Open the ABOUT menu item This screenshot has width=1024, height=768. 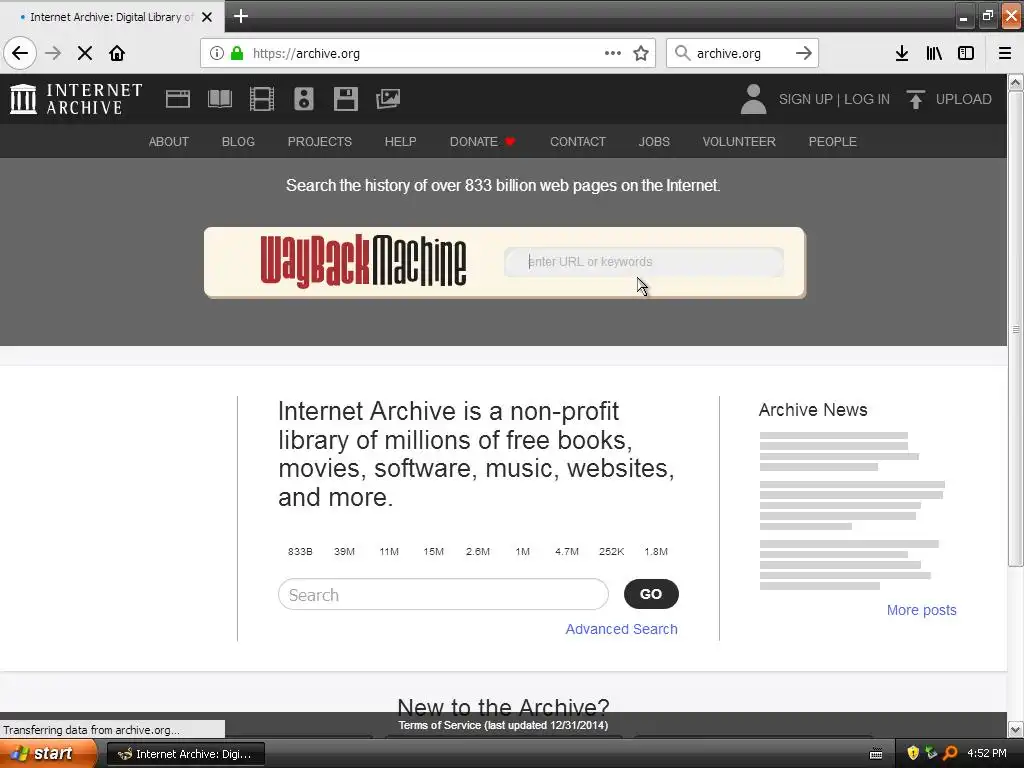[x=168, y=142]
